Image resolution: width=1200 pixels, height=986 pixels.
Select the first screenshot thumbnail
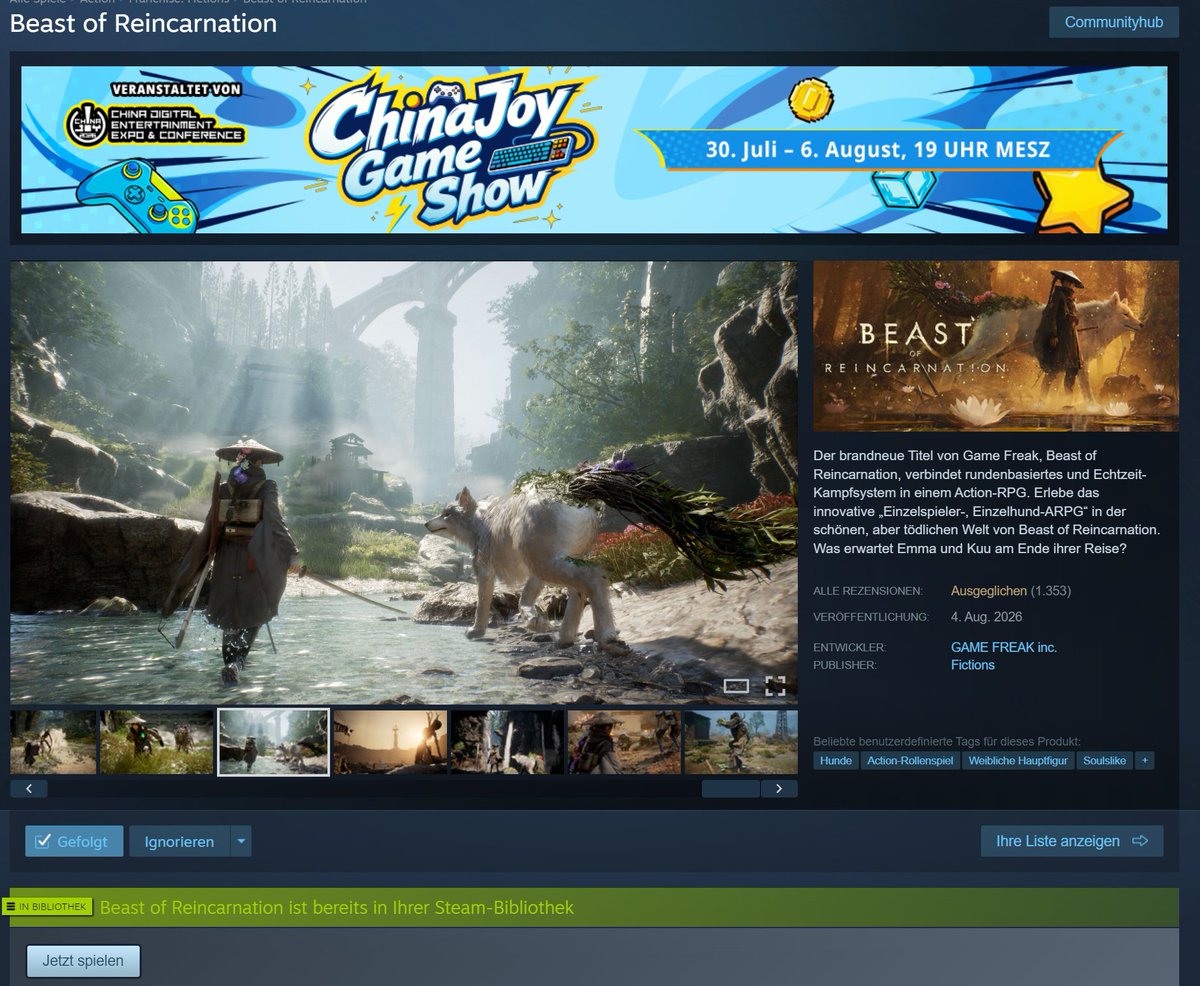(53, 742)
